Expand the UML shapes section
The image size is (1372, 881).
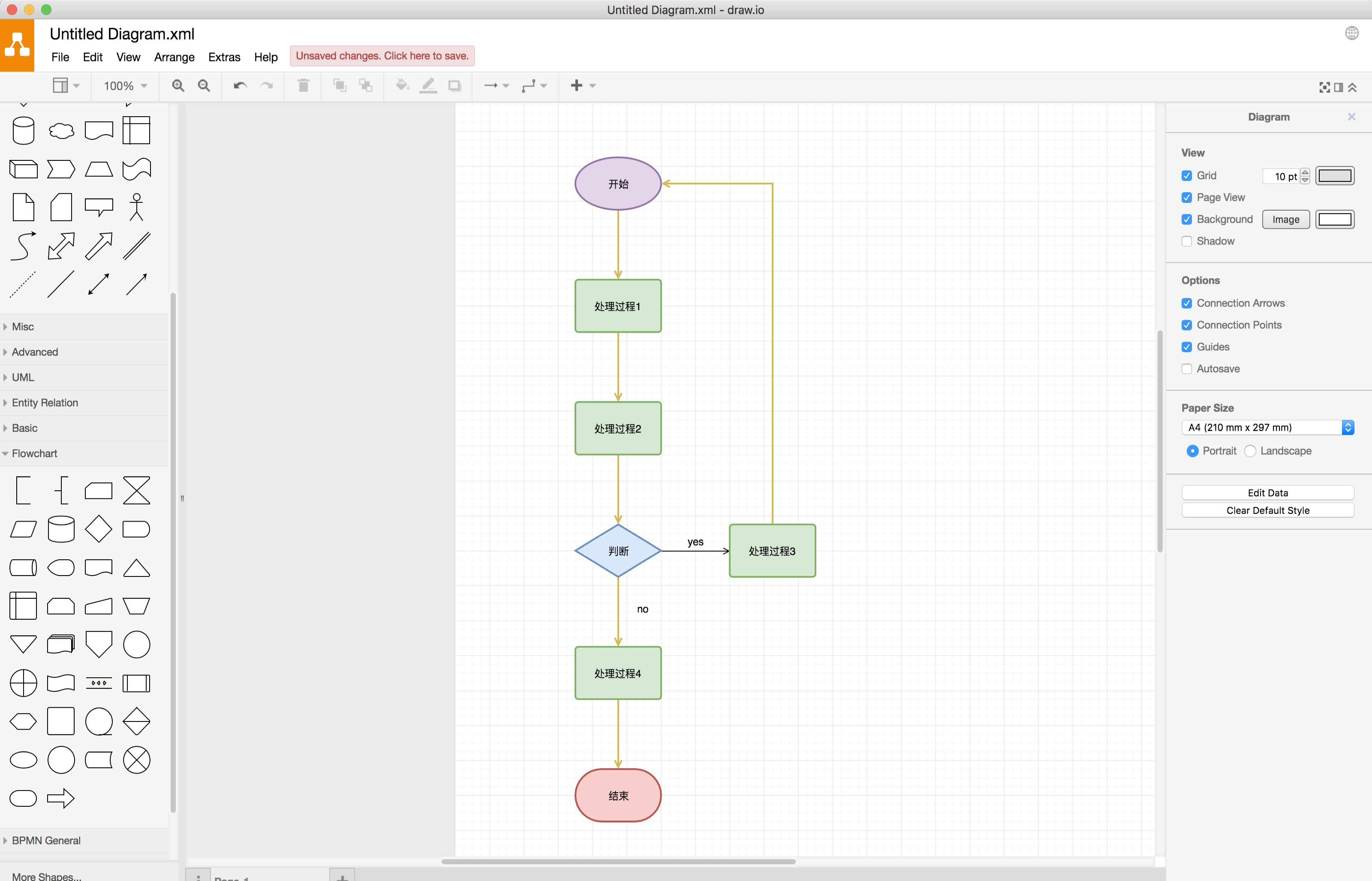pyautogui.click(x=23, y=377)
